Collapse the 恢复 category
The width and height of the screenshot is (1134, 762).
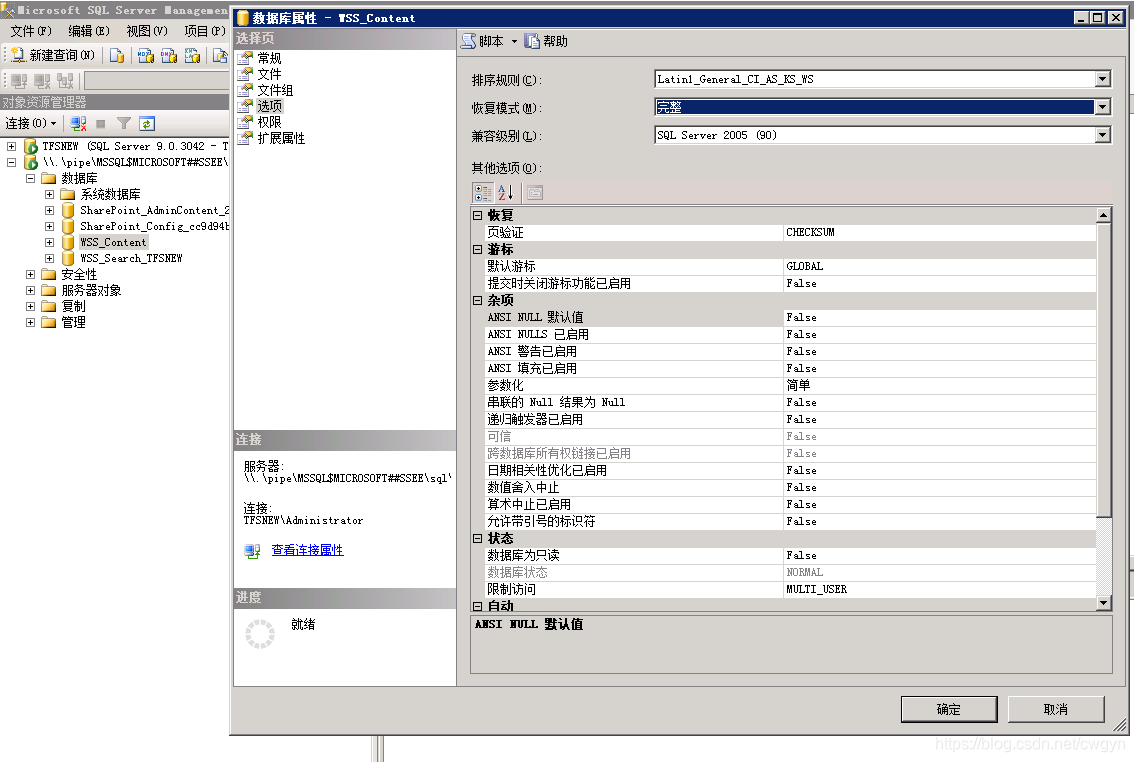click(477, 215)
